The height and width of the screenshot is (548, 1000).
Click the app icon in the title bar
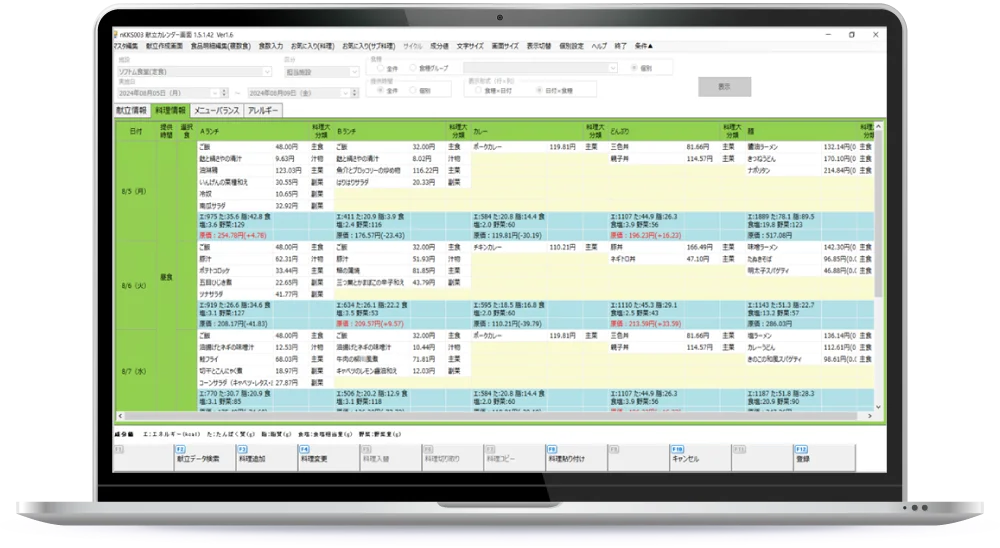[x=117, y=34]
